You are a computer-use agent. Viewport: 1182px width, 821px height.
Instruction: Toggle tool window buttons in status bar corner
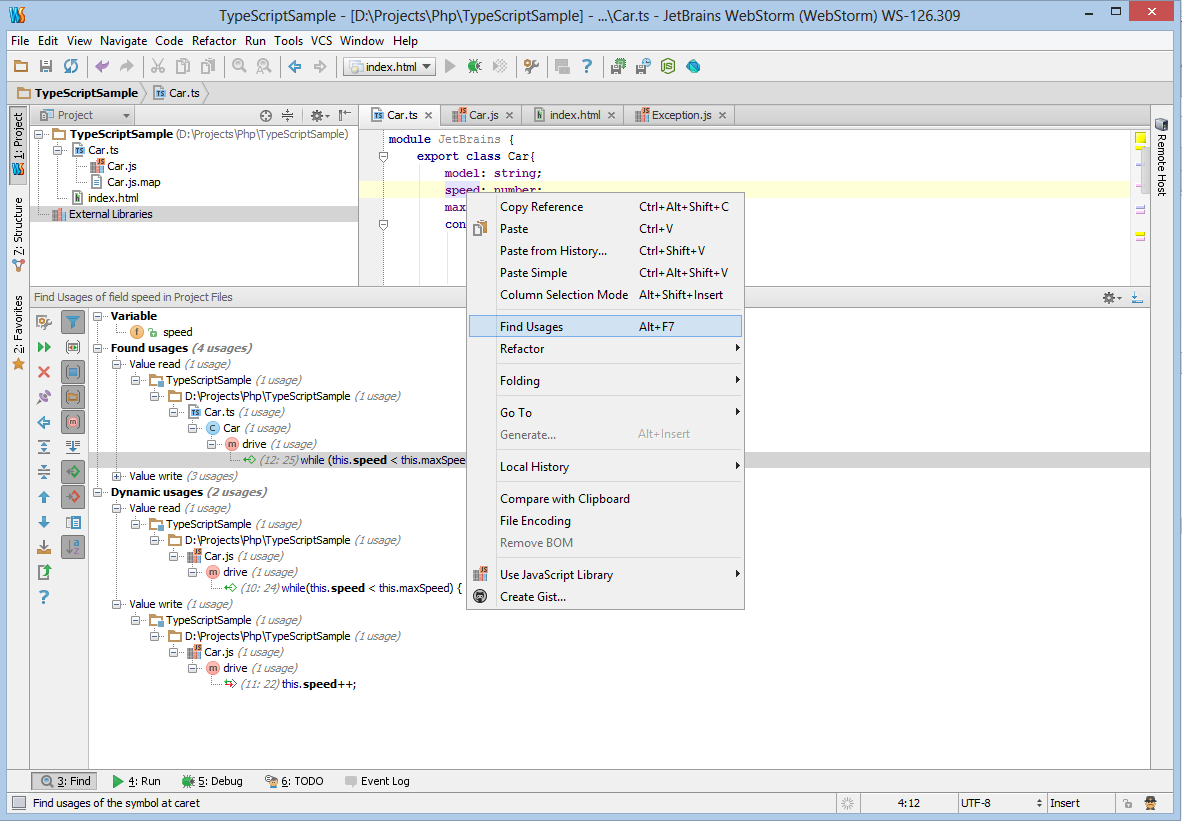pos(19,803)
